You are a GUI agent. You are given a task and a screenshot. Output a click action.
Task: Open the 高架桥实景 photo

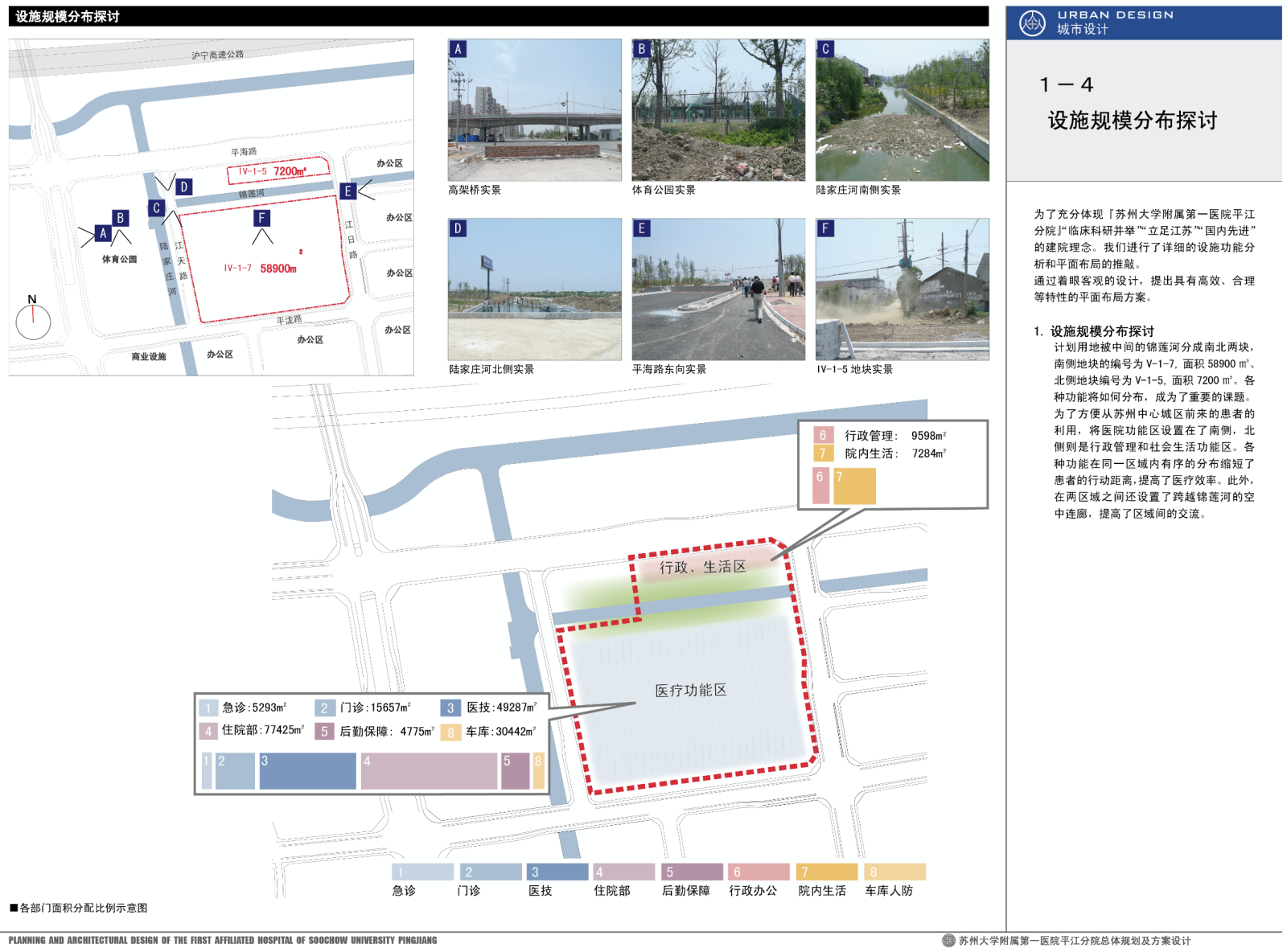pos(535,110)
